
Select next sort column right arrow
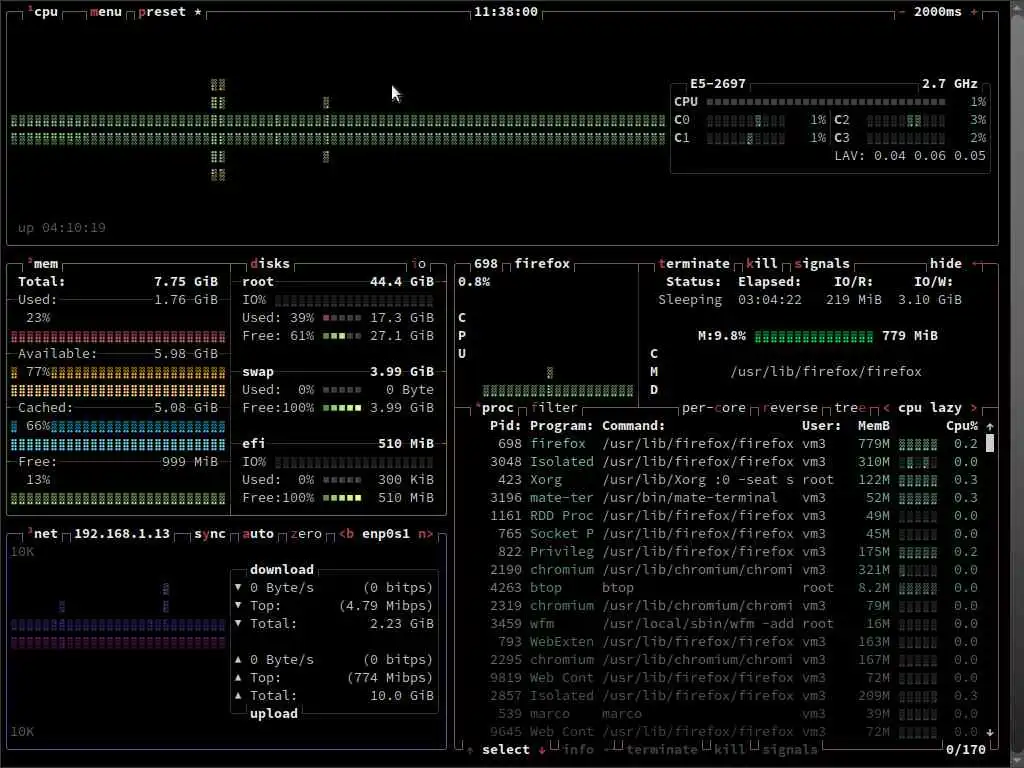tap(974, 408)
